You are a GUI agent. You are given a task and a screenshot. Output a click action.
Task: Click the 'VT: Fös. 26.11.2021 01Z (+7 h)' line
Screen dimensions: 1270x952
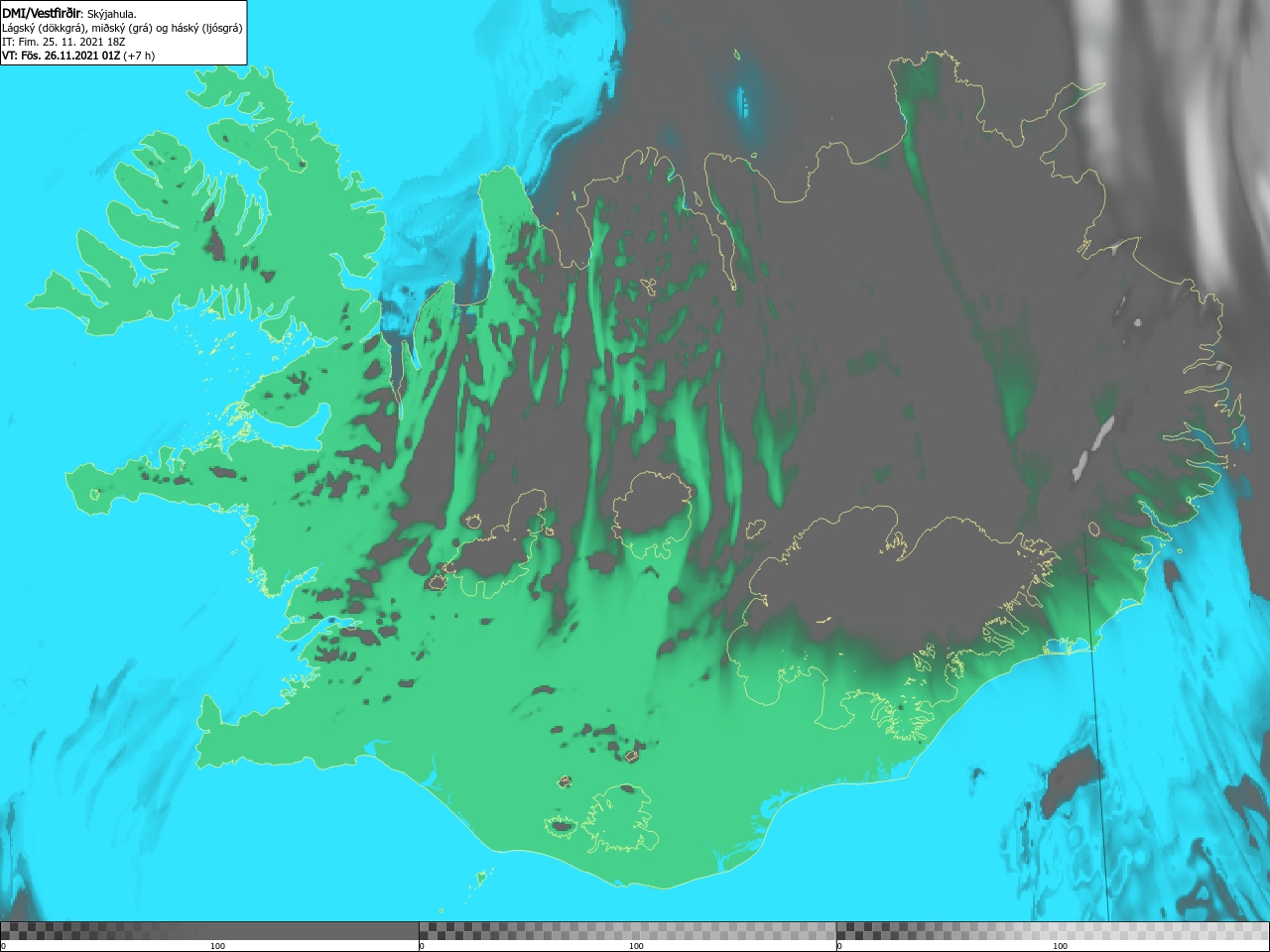[x=78, y=56]
